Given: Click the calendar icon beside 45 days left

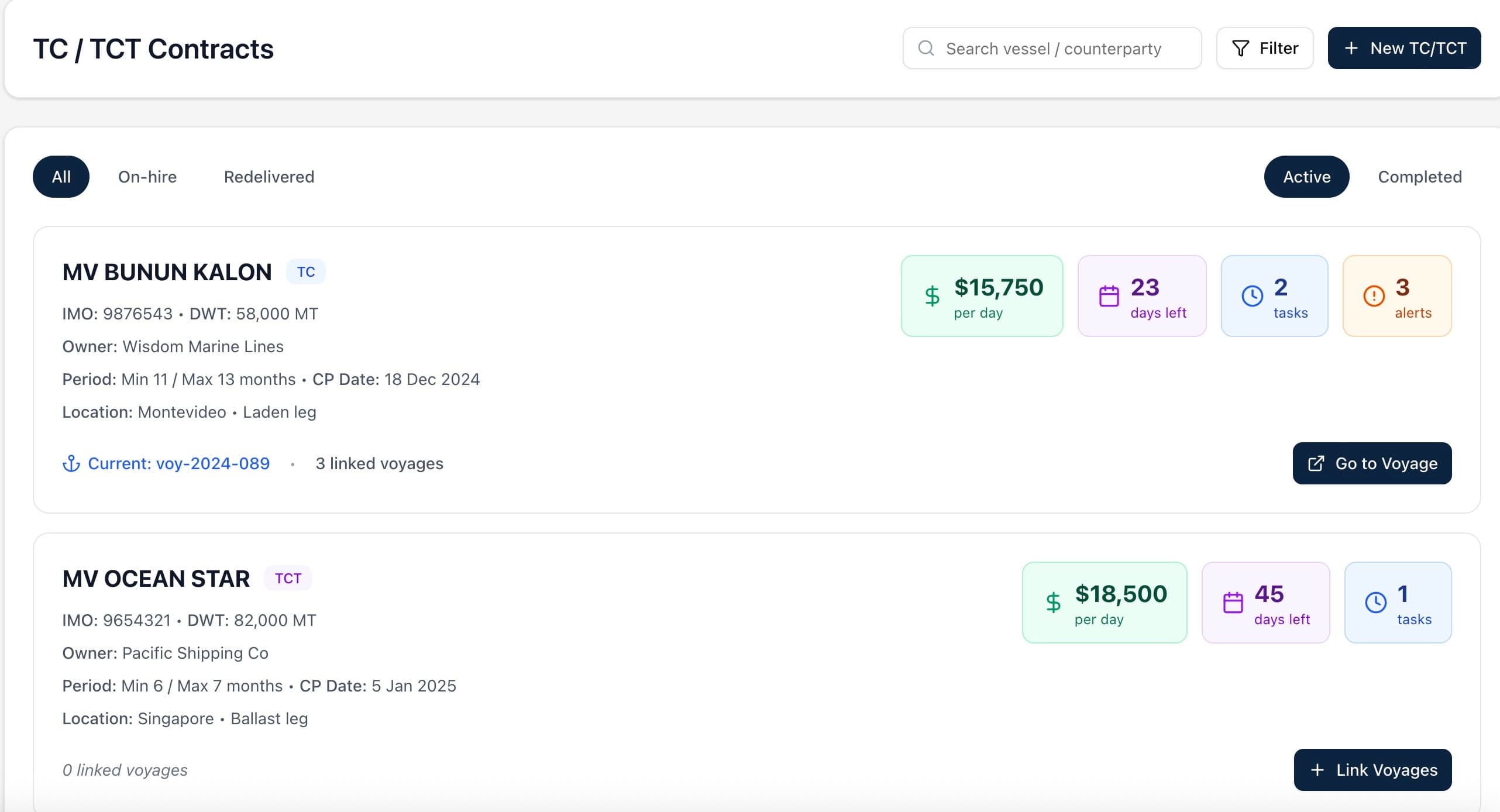Looking at the screenshot, I should (1233, 603).
